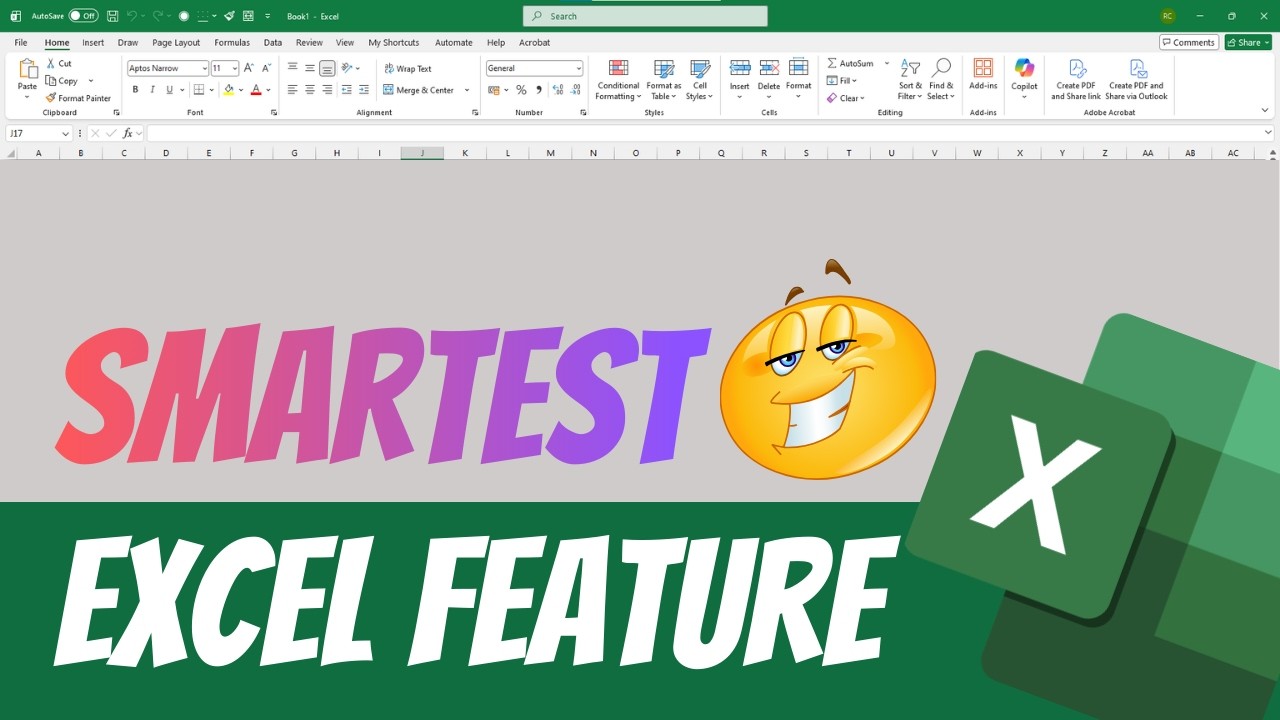Apply the red Font Color

click(x=256, y=90)
